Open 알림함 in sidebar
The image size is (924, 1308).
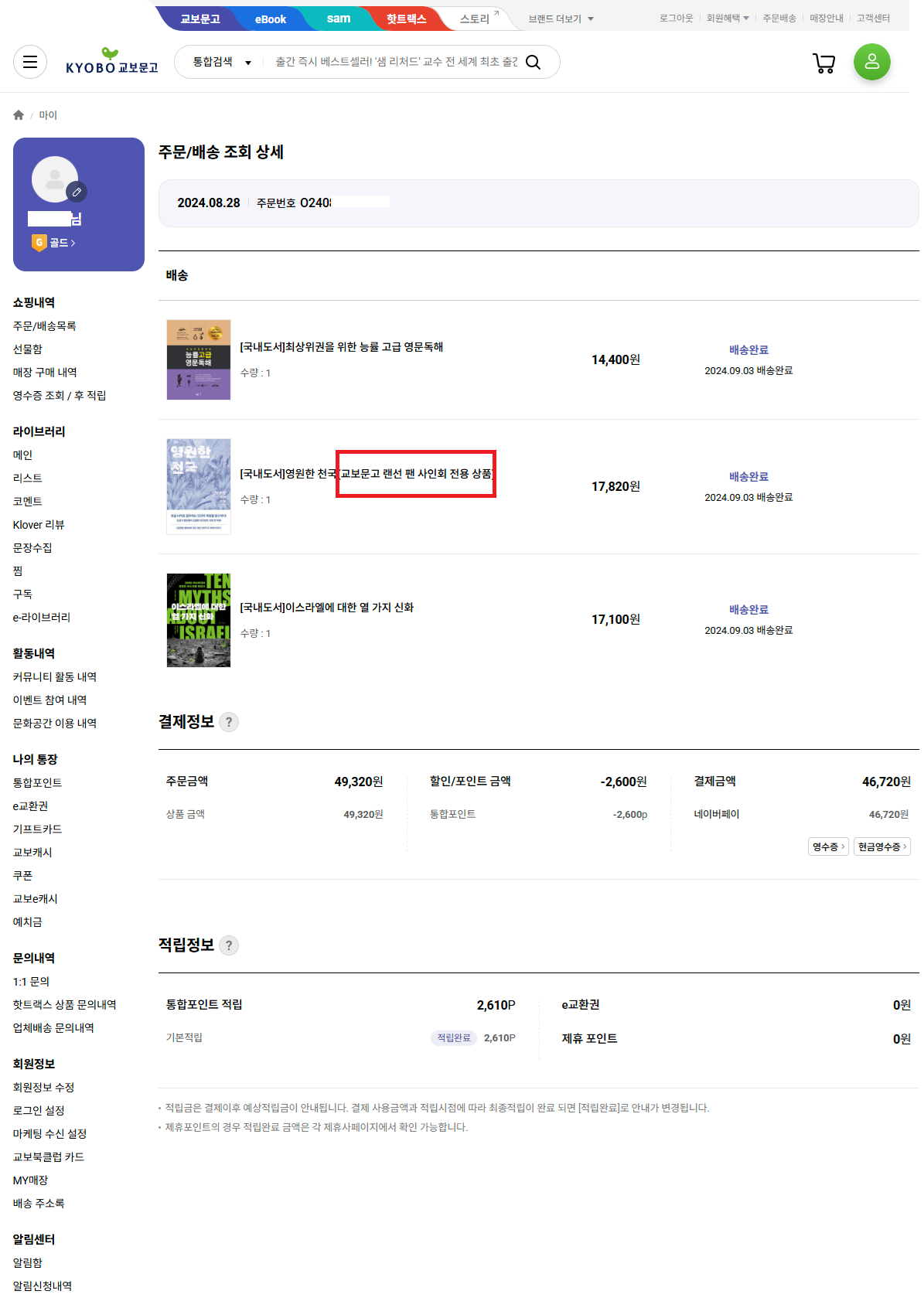28,1263
